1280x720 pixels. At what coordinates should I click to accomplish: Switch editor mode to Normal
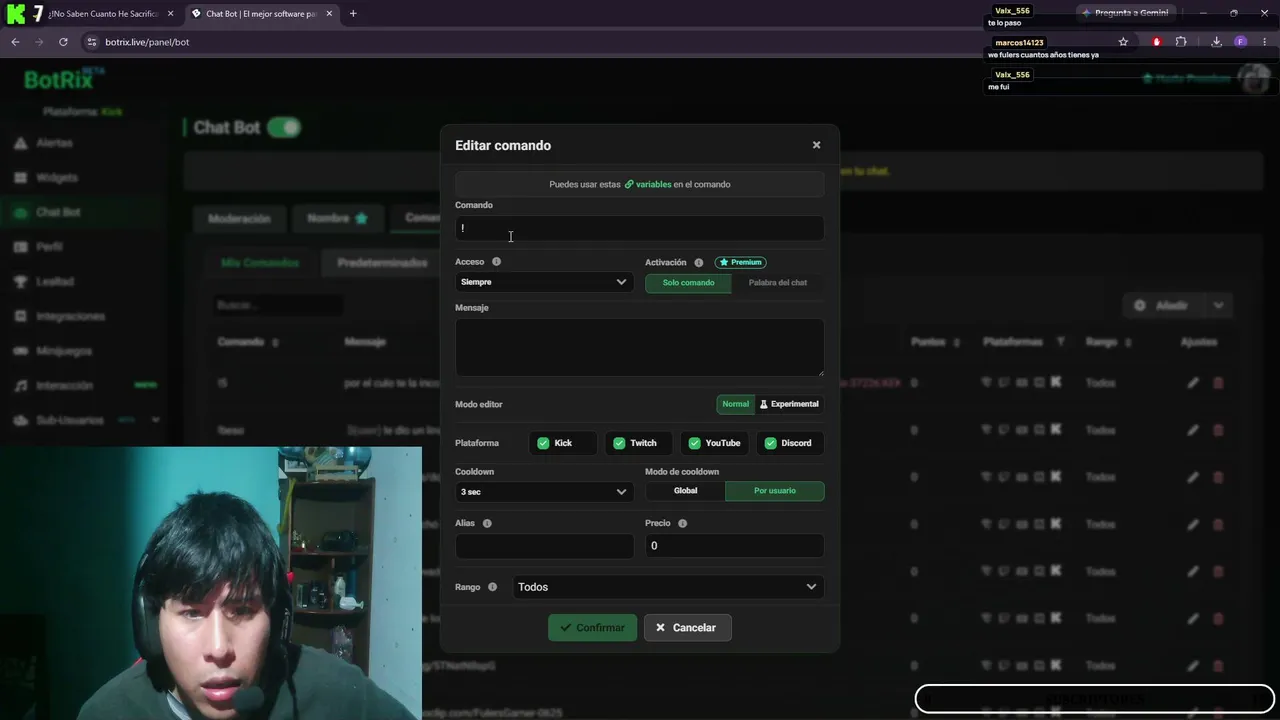tap(735, 404)
